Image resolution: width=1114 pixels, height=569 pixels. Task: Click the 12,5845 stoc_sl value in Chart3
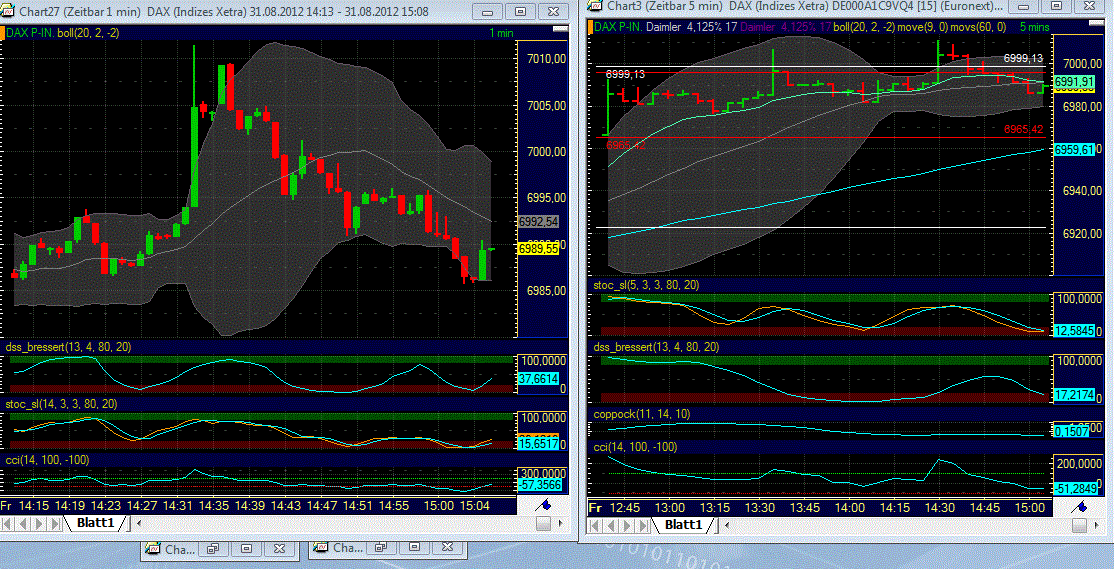tap(1074, 330)
